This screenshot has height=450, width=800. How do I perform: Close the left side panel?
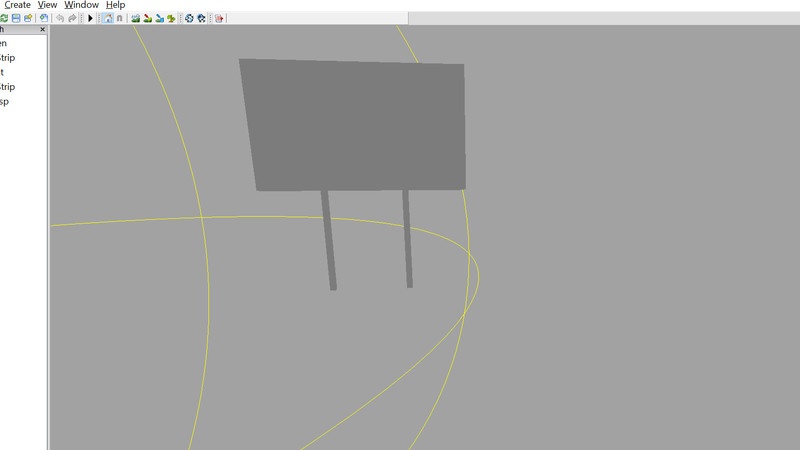tap(42, 30)
